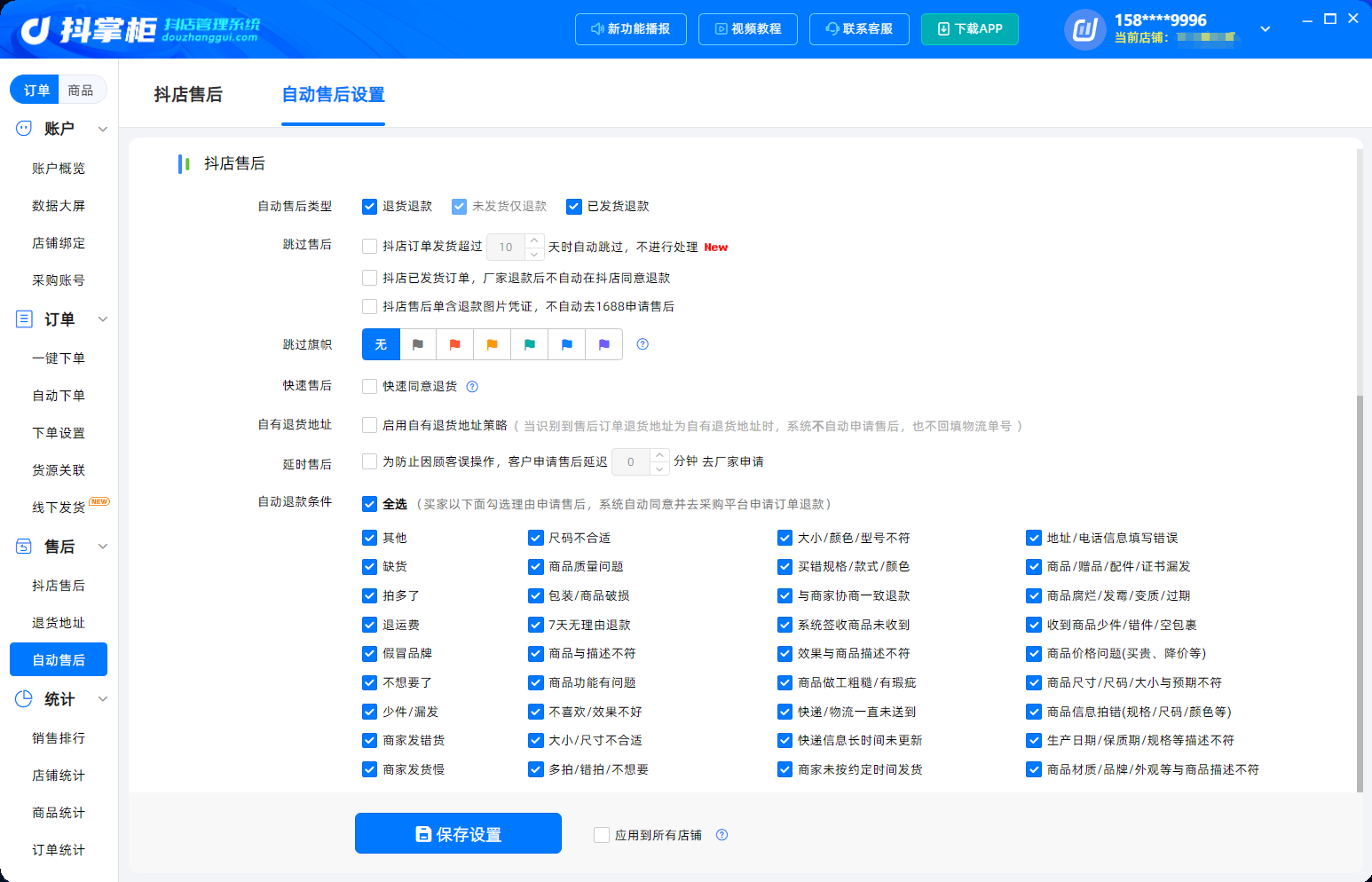The width and height of the screenshot is (1372, 882).
Task: Enable 启用自有退货地址策略 checkbox
Action: 370,425
